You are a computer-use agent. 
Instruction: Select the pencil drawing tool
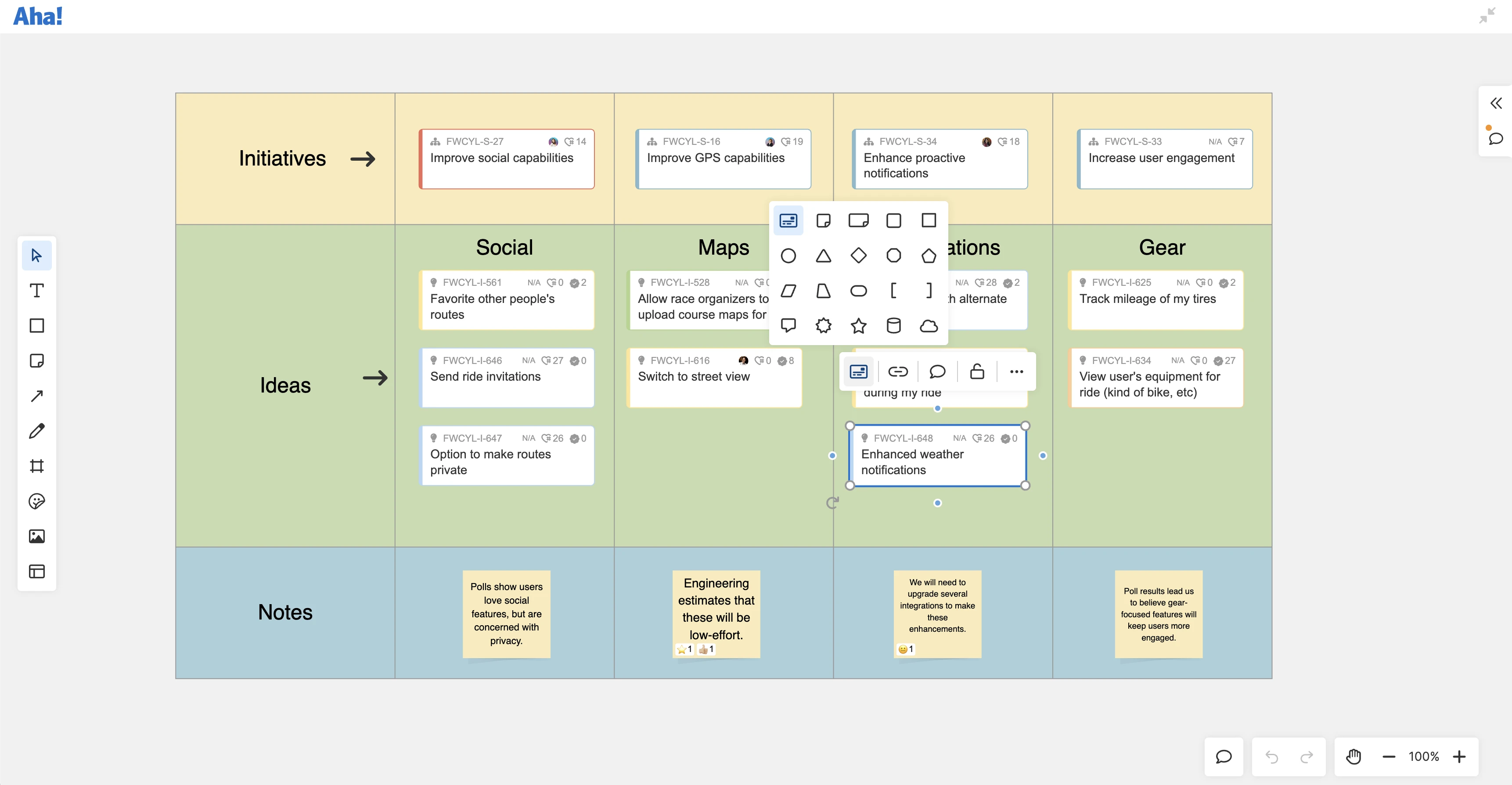tap(36, 431)
